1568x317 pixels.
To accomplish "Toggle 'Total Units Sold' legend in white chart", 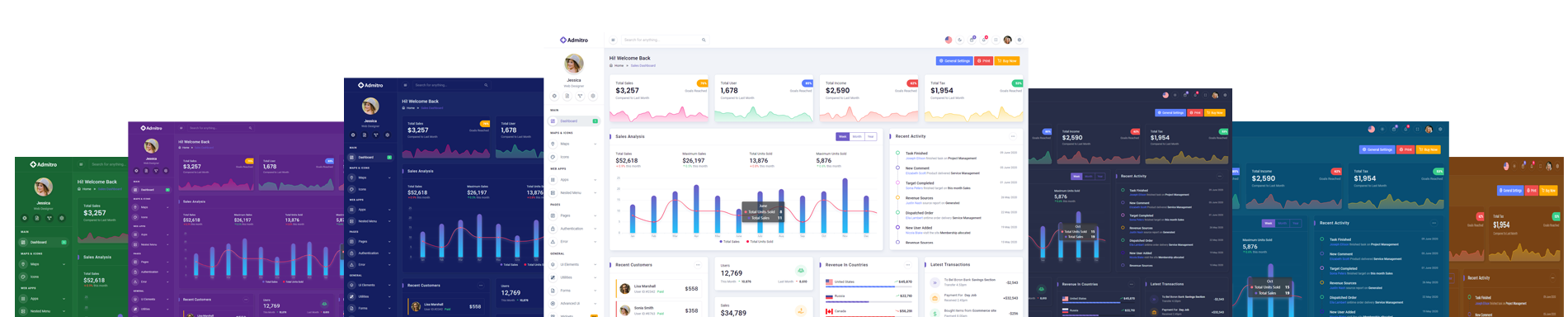I will [760, 242].
